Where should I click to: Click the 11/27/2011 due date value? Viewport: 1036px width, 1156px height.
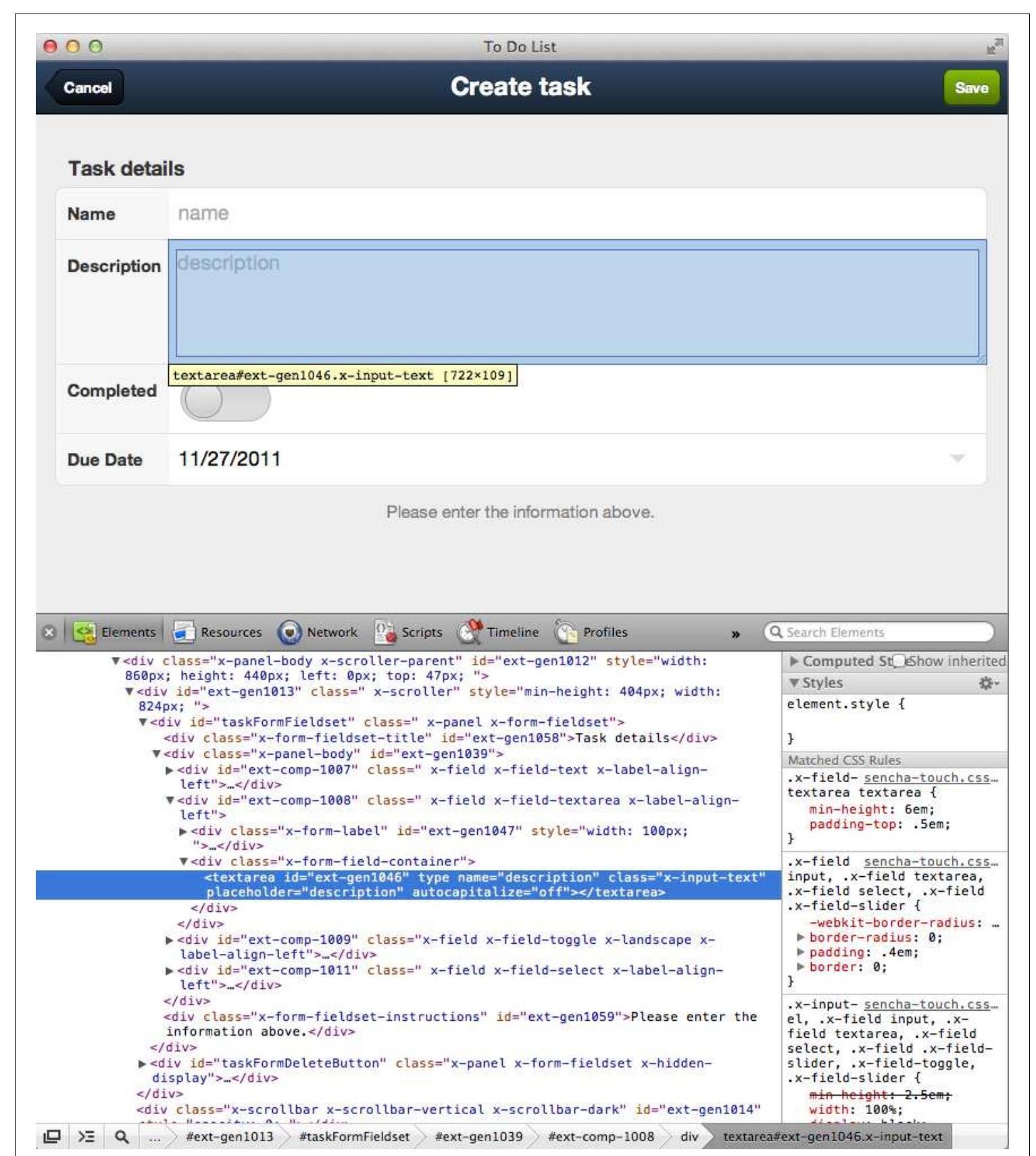(229, 459)
